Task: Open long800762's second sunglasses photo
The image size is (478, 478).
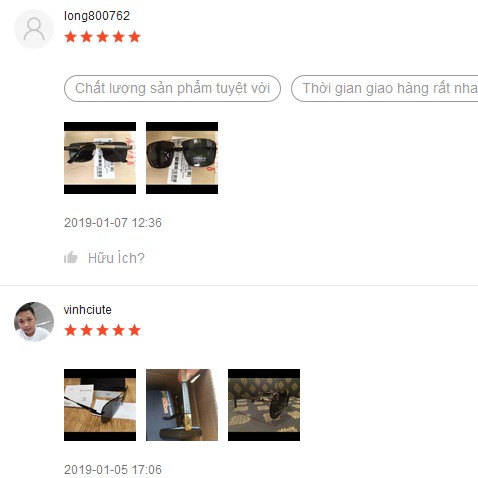Action: pyautogui.click(x=182, y=158)
